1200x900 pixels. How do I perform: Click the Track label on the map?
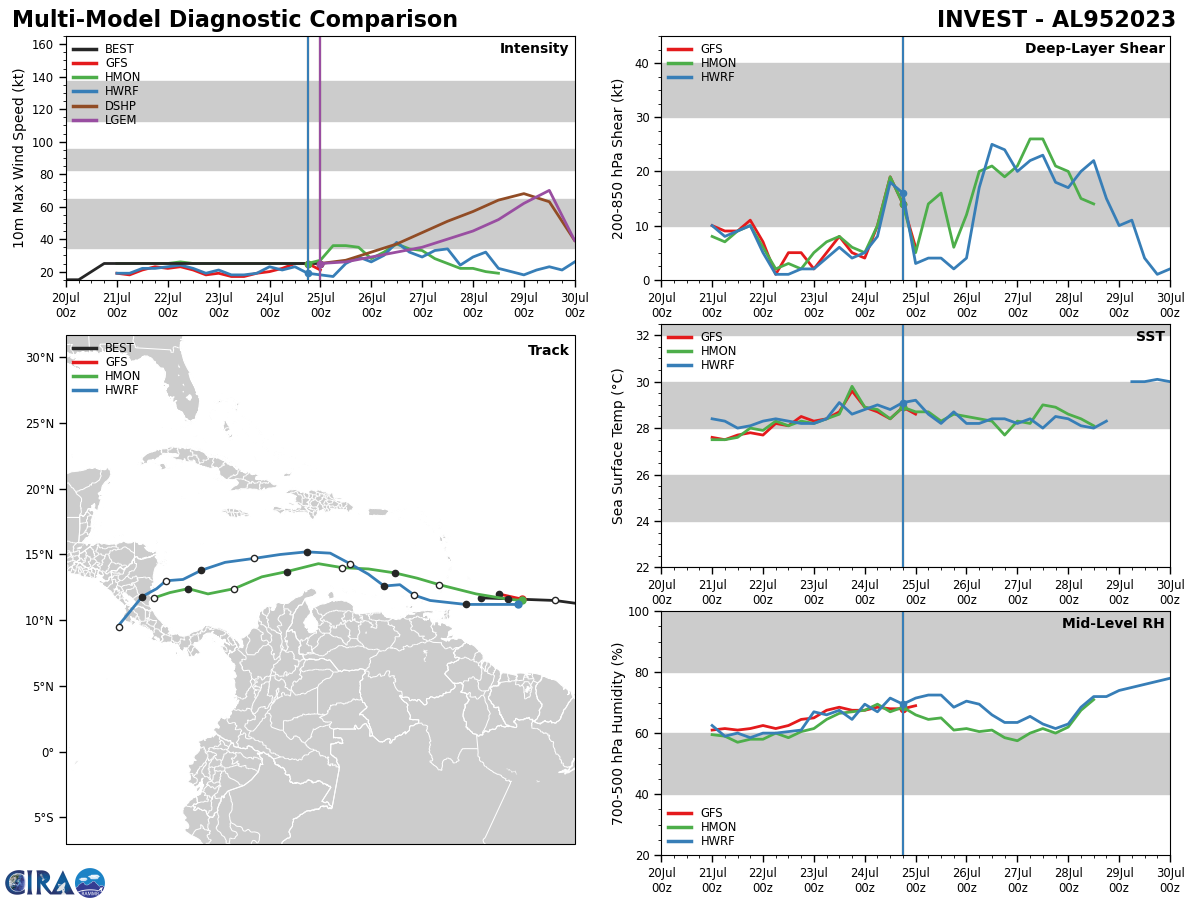(548, 351)
